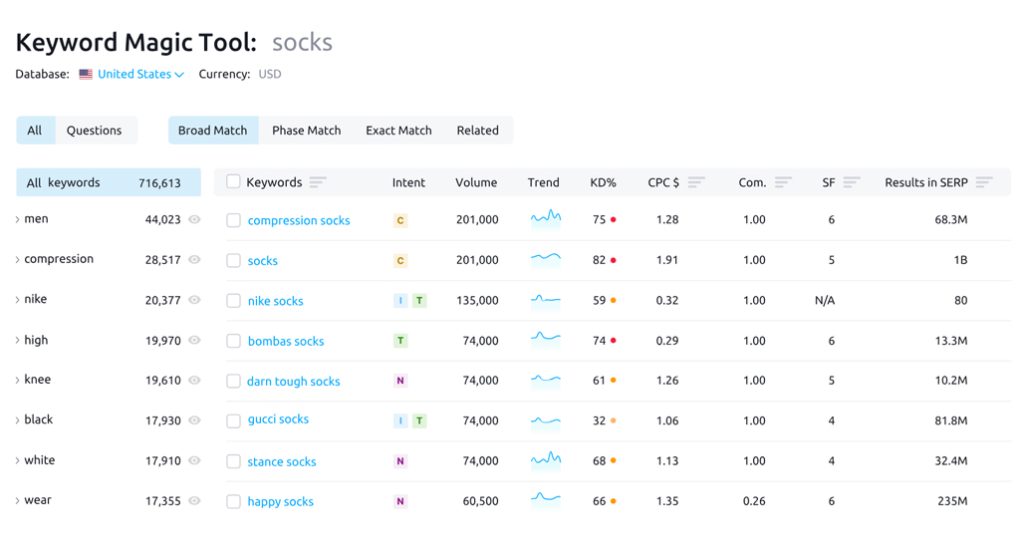Click sort icon next to Results in SERP
The image size is (1024, 554).
tap(984, 182)
